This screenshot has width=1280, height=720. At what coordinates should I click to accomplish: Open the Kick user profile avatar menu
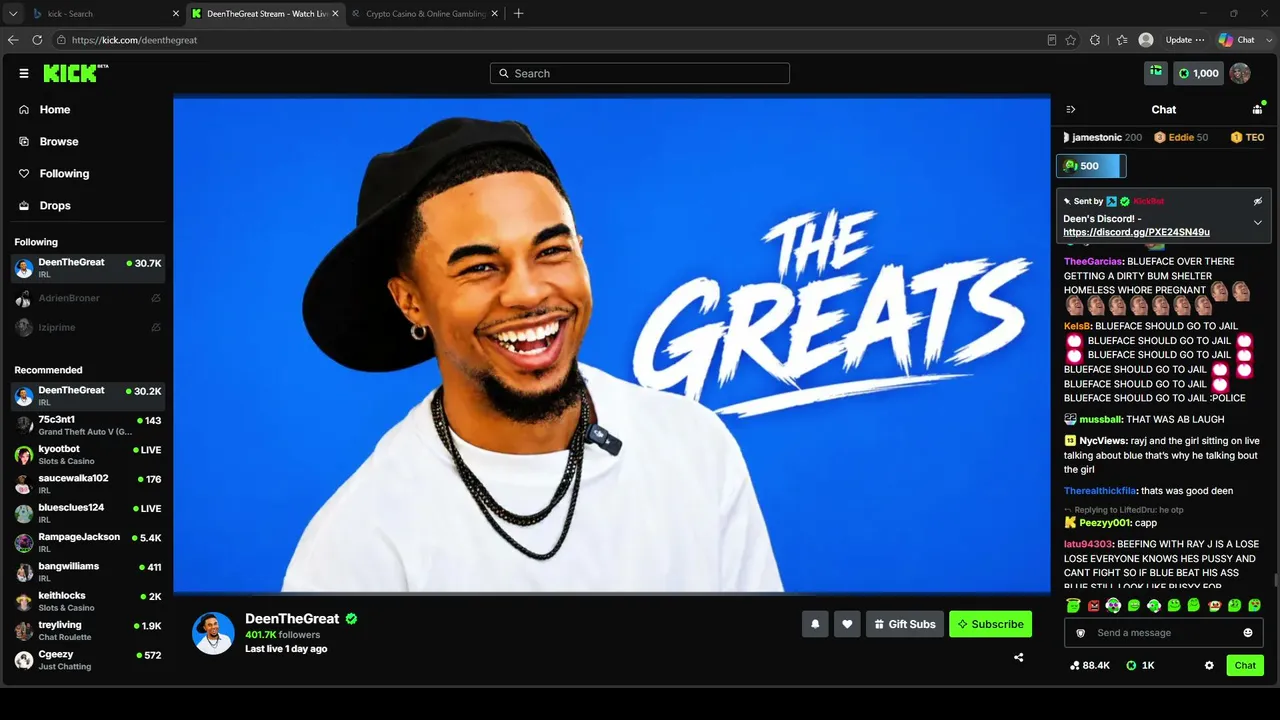pos(1240,73)
